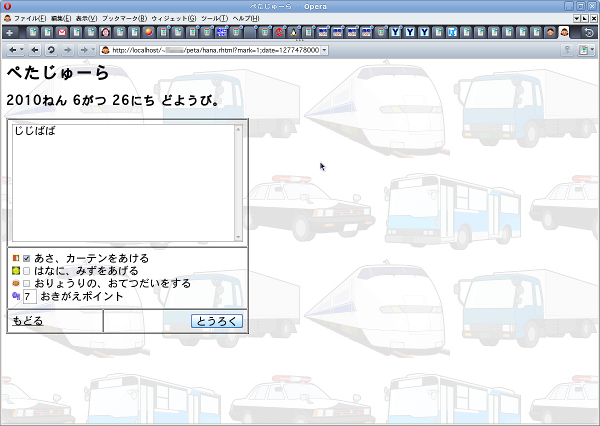Click the おきがえポイント number field

[29, 297]
